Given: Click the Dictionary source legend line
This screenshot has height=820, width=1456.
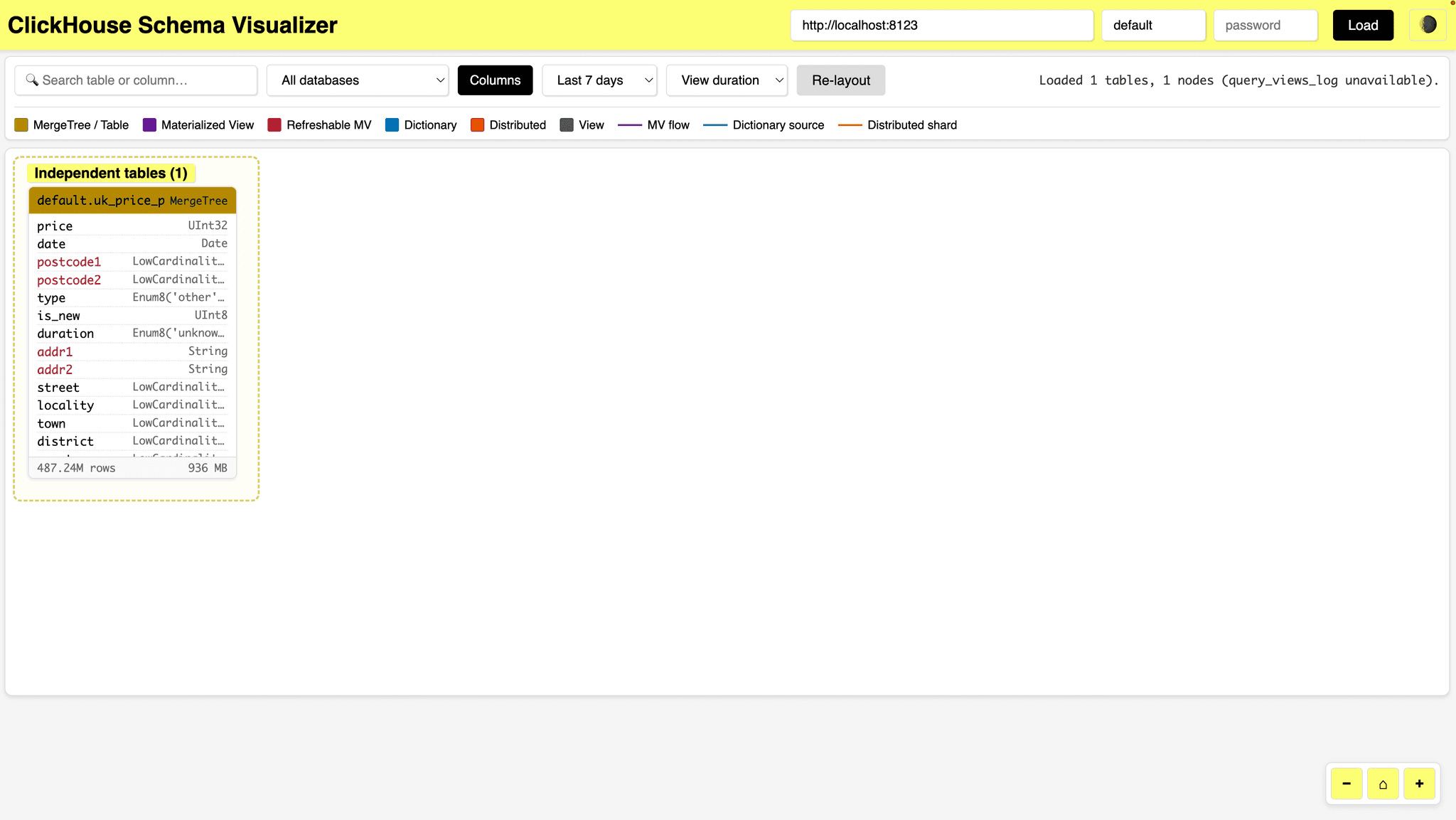Looking at the screenshot, I should (715, 125).
